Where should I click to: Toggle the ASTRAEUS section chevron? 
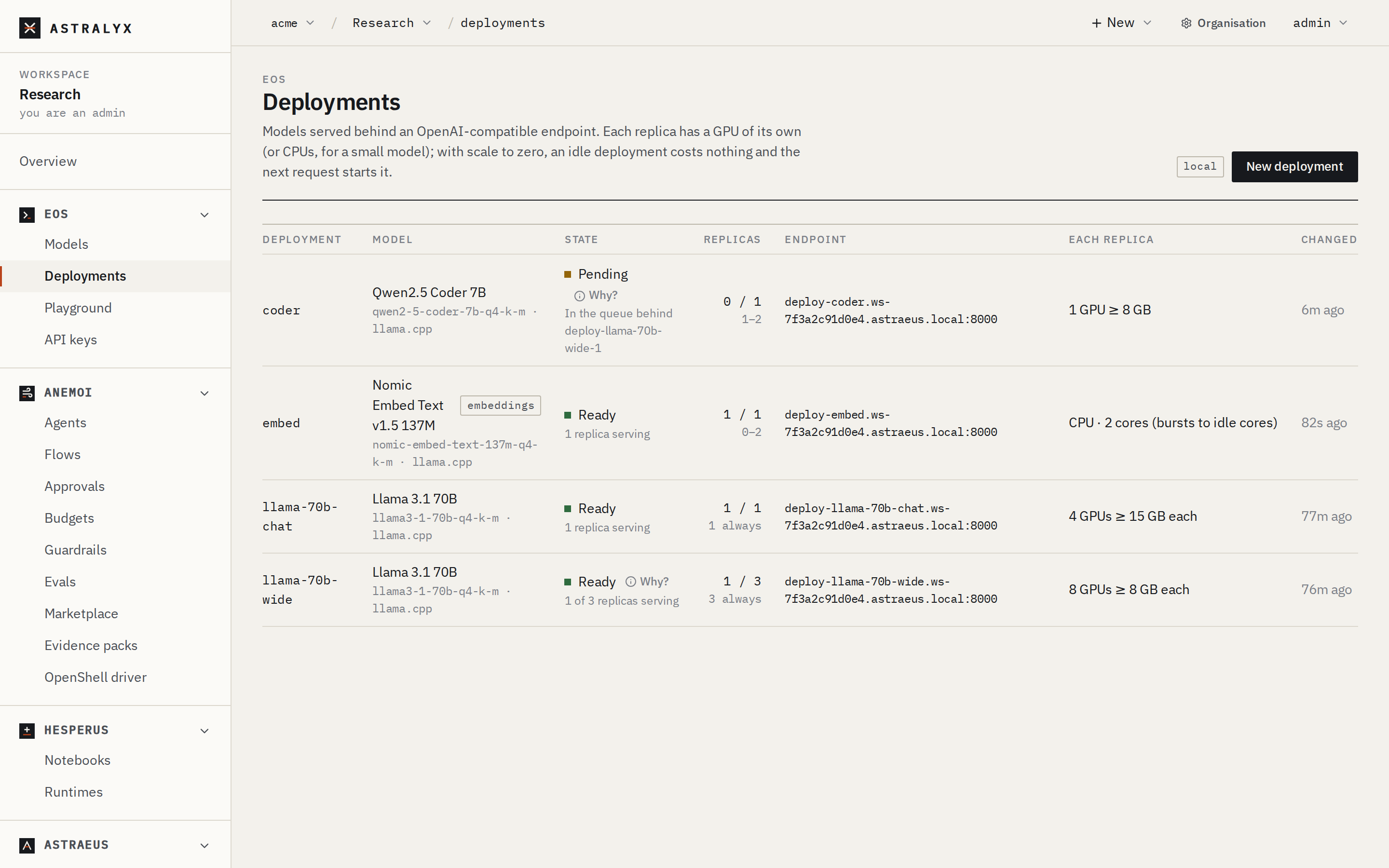pos(204,846)
